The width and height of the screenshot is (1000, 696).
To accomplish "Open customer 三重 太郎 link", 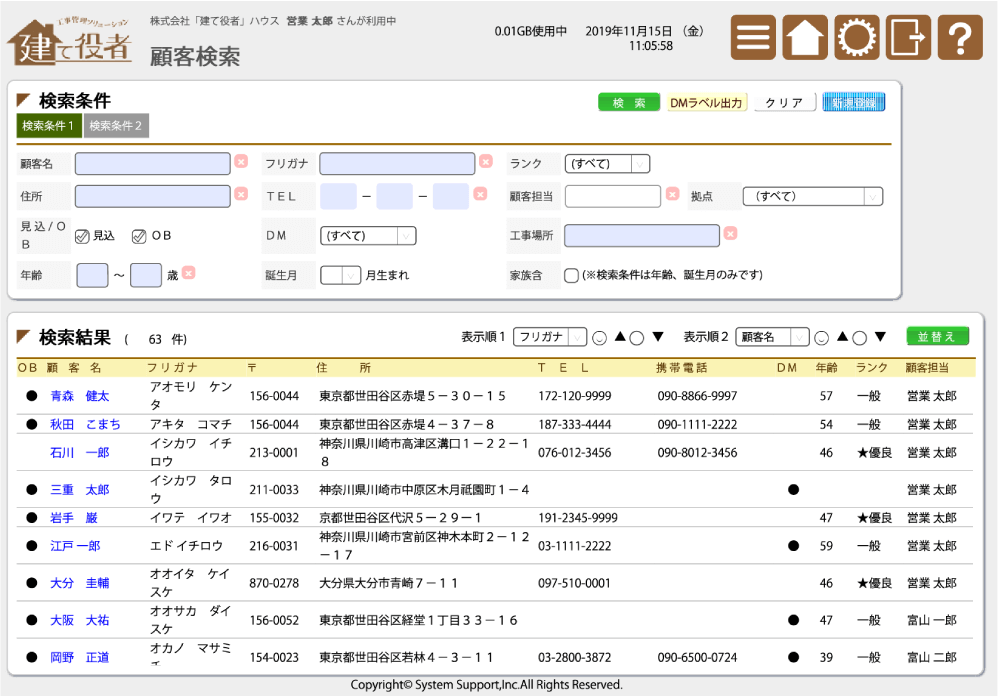I will click(80, 490).
